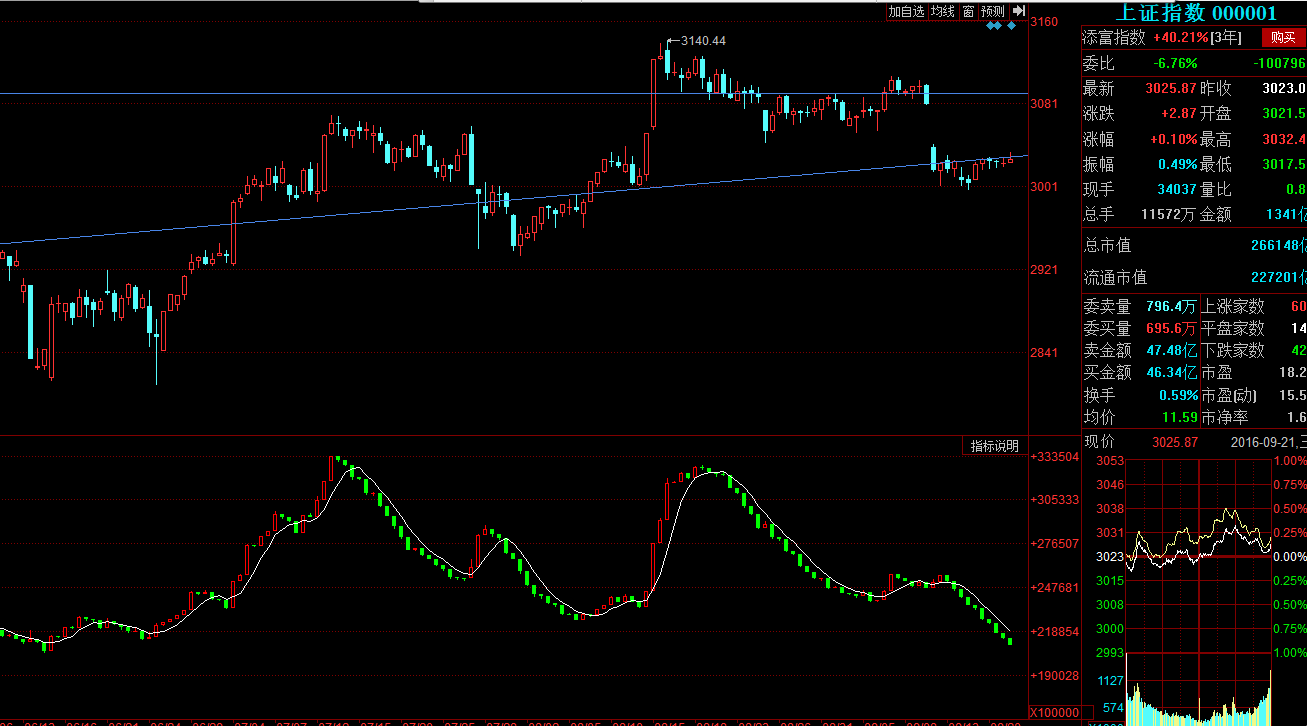Screen dimensions: 1307x726
Task: Click the +333504 indicator axis label
Action: [1054, 456]
